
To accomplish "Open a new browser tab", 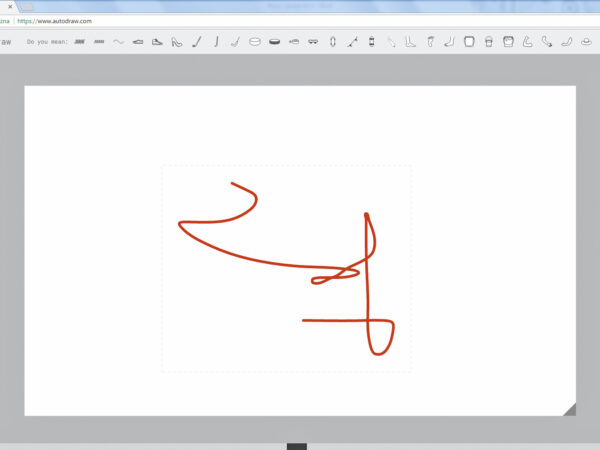I will click(28, 6).
